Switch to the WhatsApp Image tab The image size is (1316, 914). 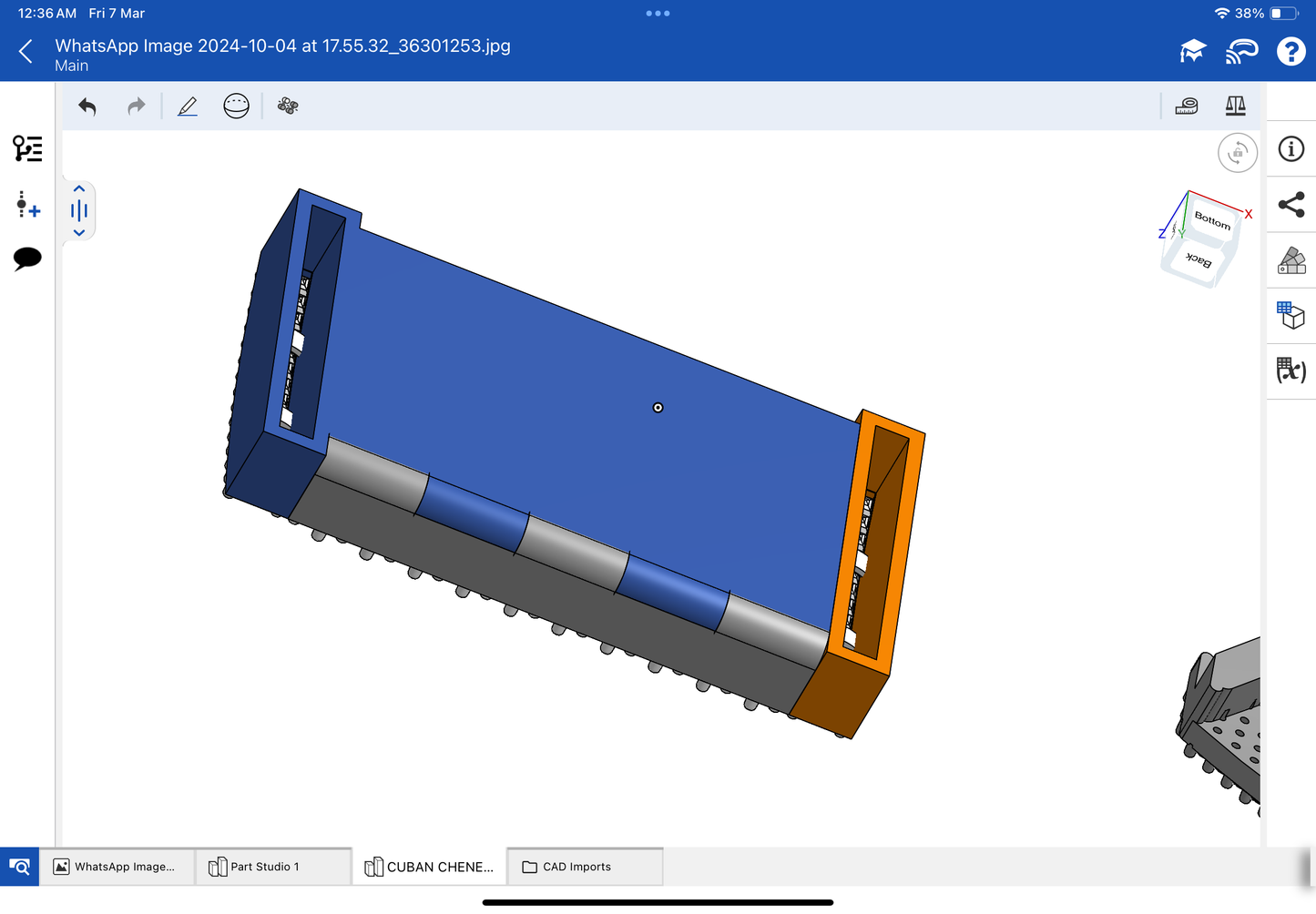tap(117, 867)
